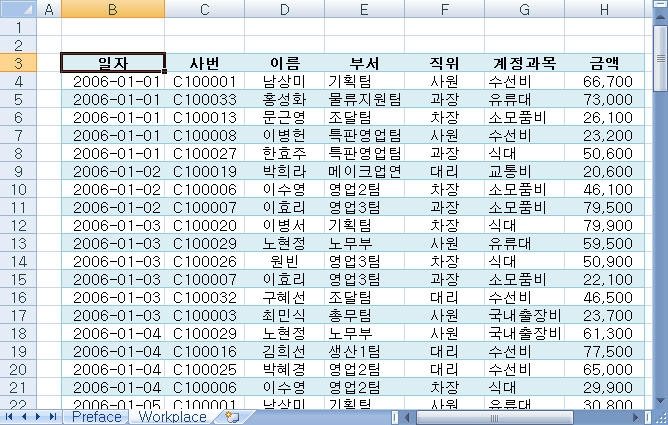Click the 부서 header cell
The height and width of the screenshot is (425, 668).
pos(364,63)
